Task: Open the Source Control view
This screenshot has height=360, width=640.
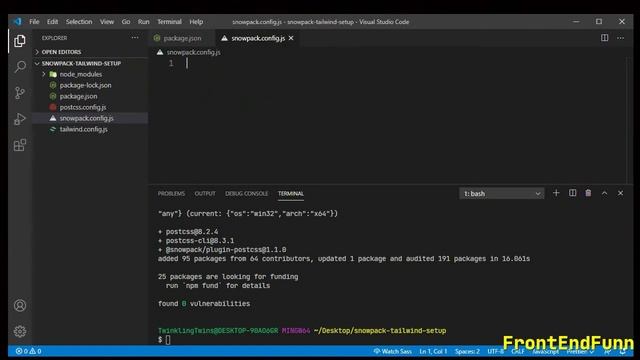Action: (x=20, y=93)
